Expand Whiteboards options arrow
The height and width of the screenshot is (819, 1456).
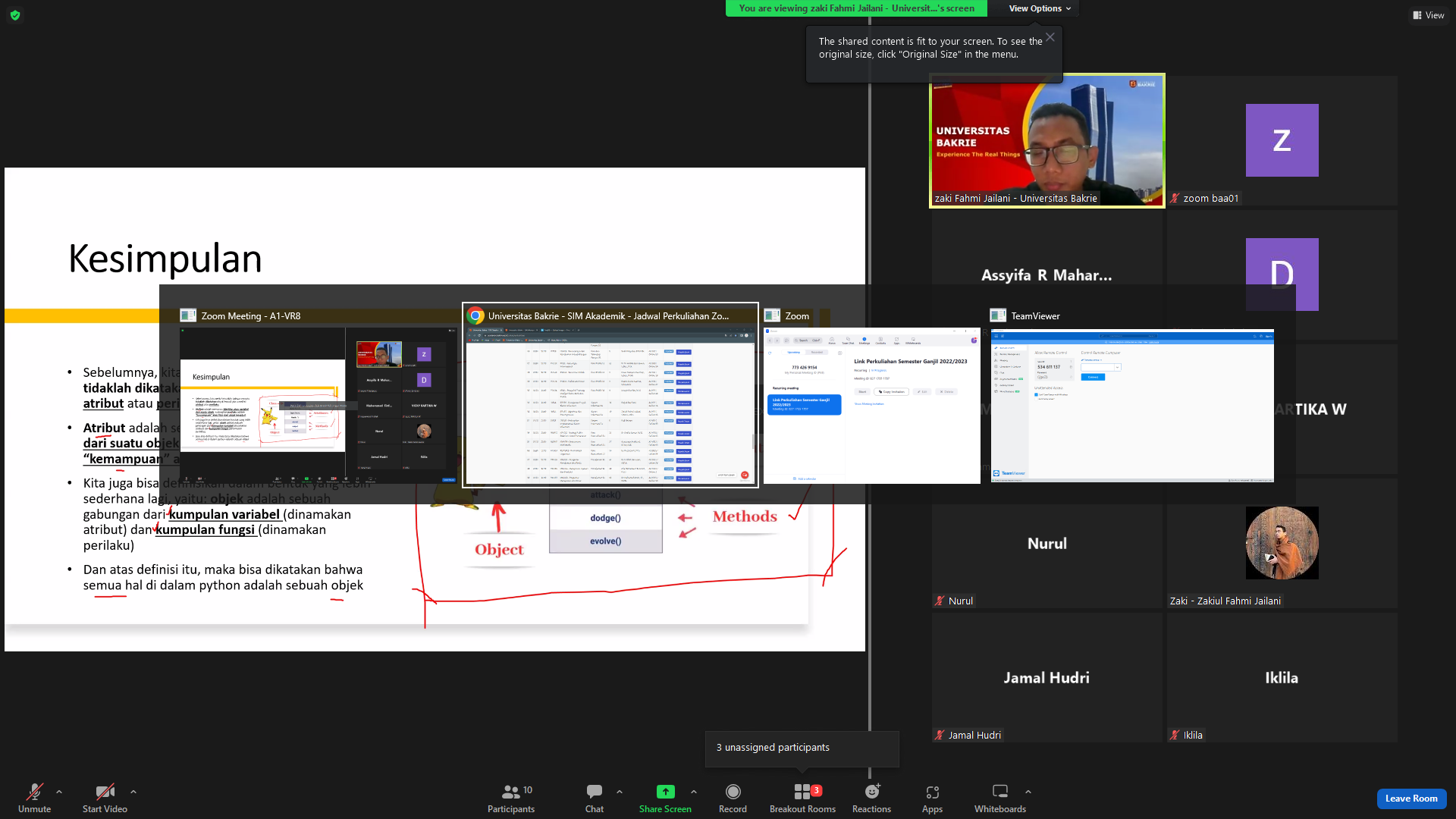tap(1028, 792)
